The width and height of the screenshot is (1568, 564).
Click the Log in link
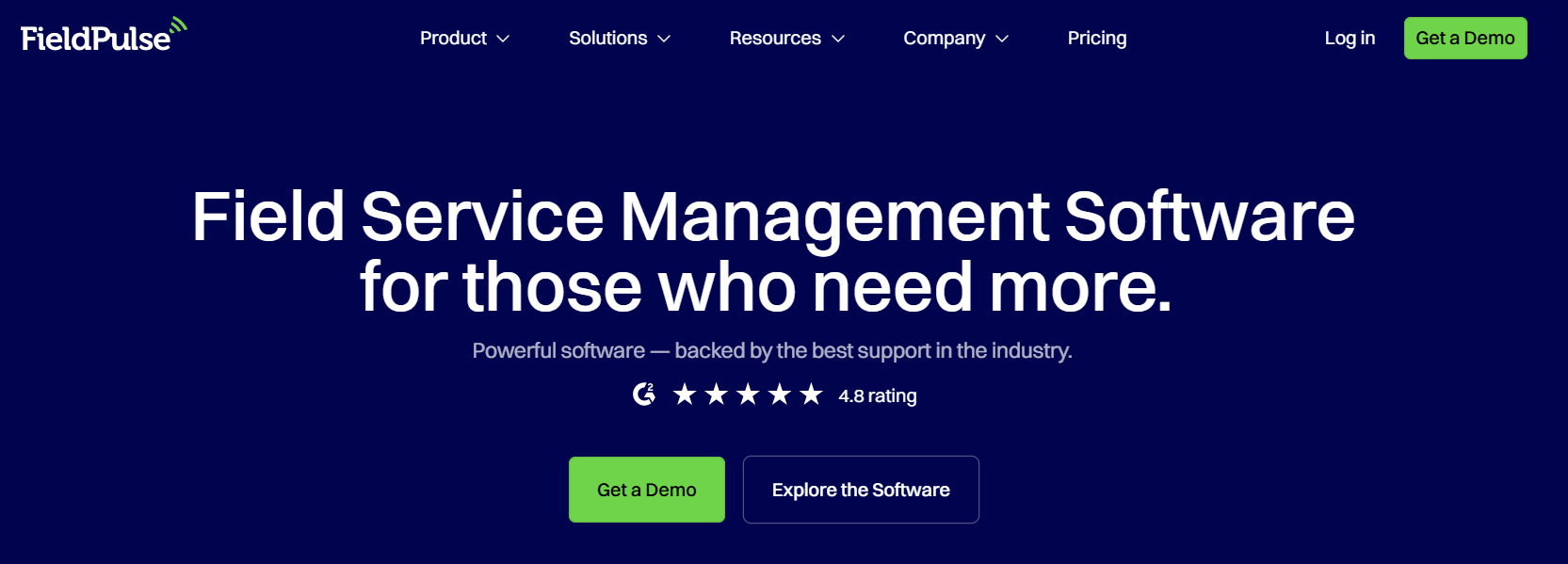[1350, 39]
